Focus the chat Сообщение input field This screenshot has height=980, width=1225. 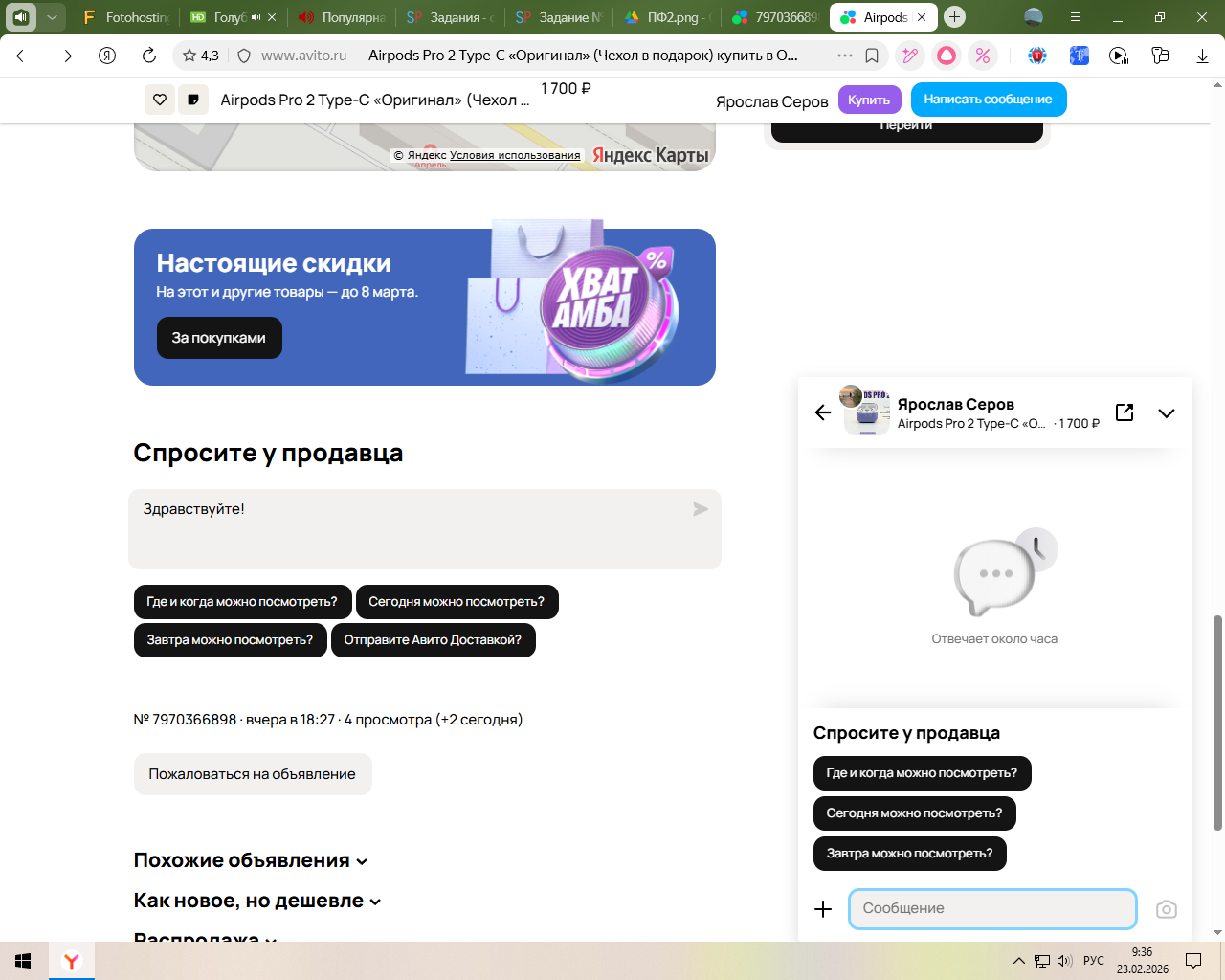tap(992, 909)
